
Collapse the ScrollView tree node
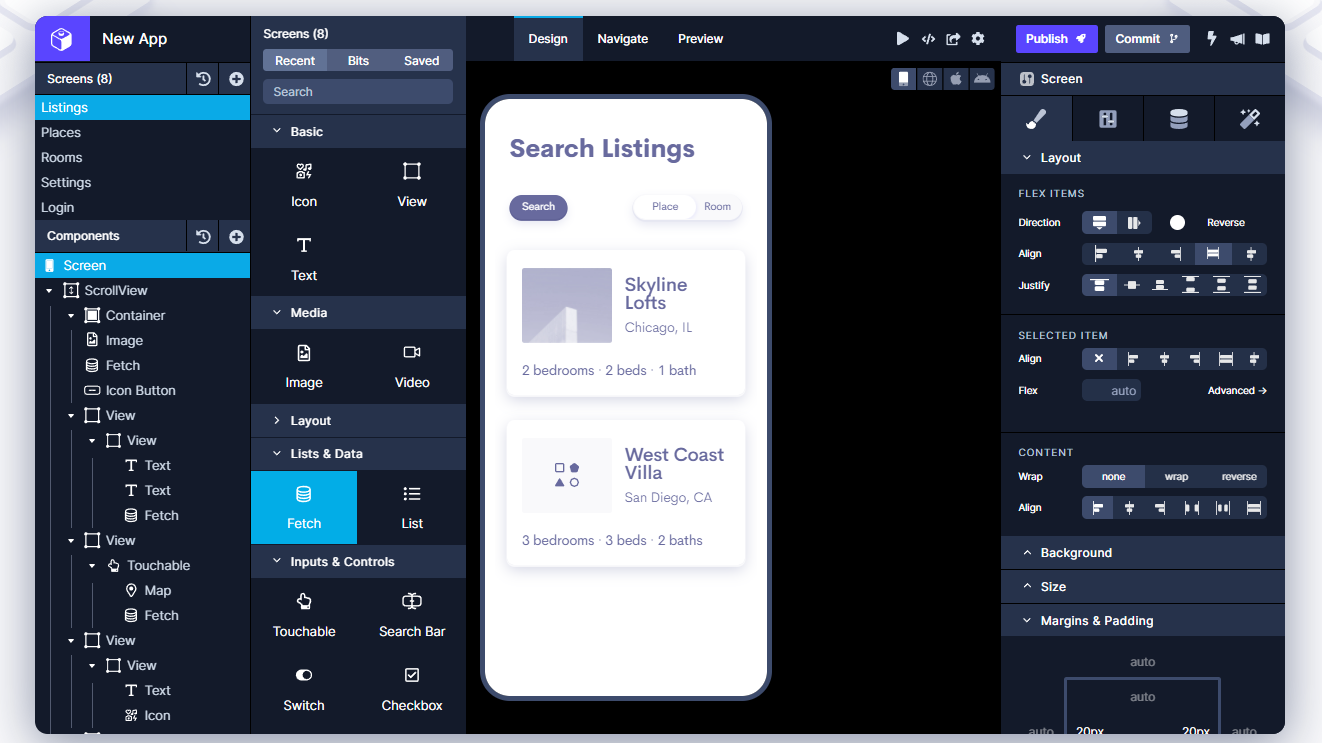point(50,291)
